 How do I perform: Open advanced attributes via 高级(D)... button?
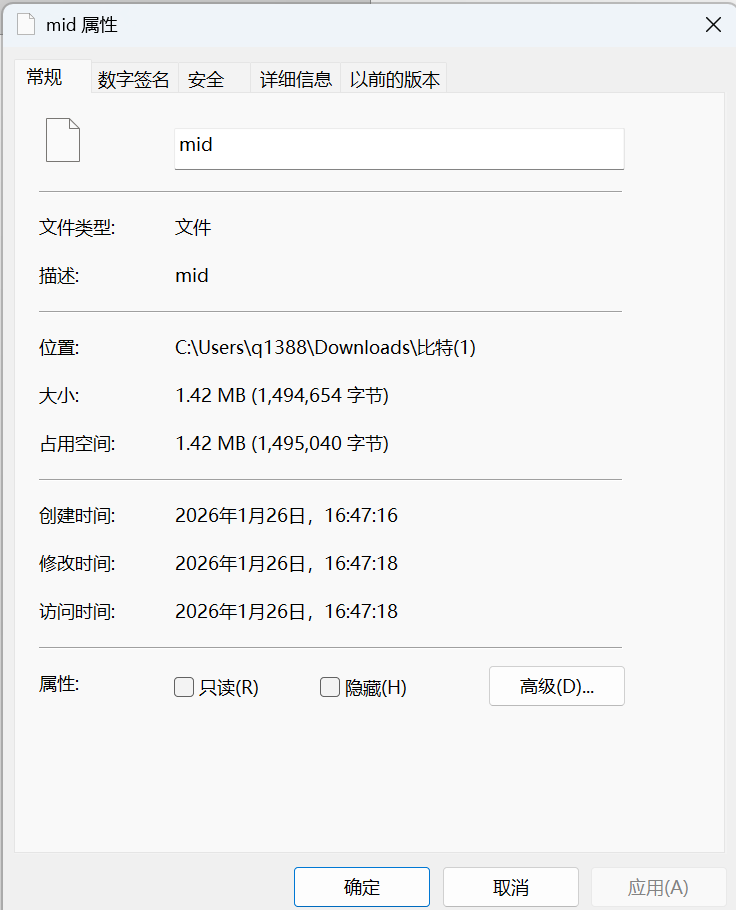pyautogui.click(x=556, y=687)
